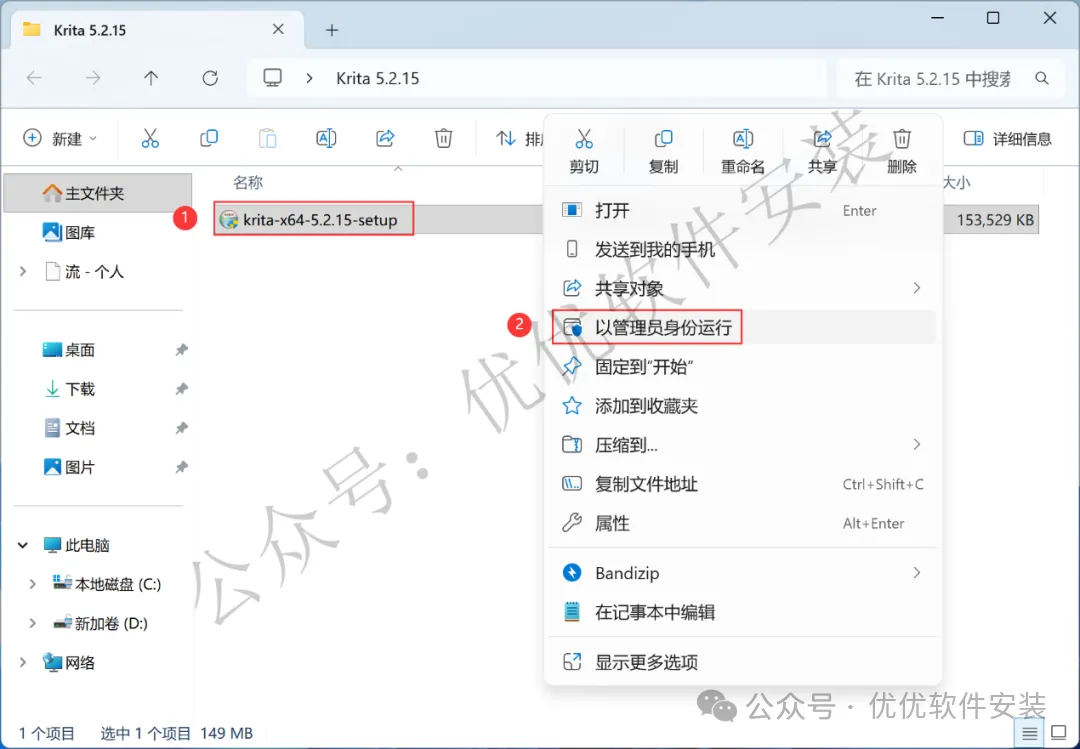The height and width of the screenshot is (749, 1080).
Task: Click the search magnifier icon
Action: (x=1042, y=79)
